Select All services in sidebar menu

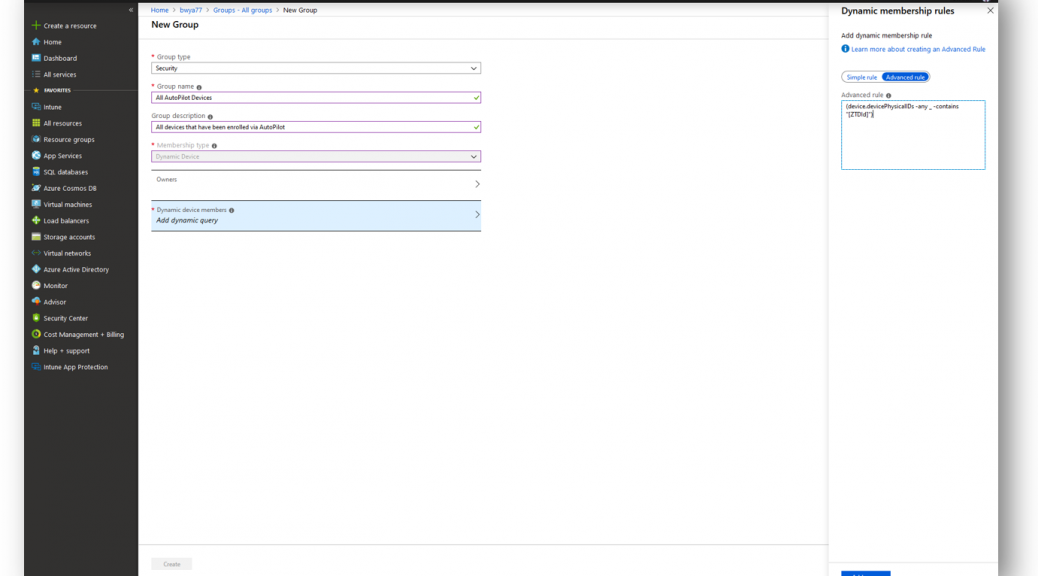(60, 74)
